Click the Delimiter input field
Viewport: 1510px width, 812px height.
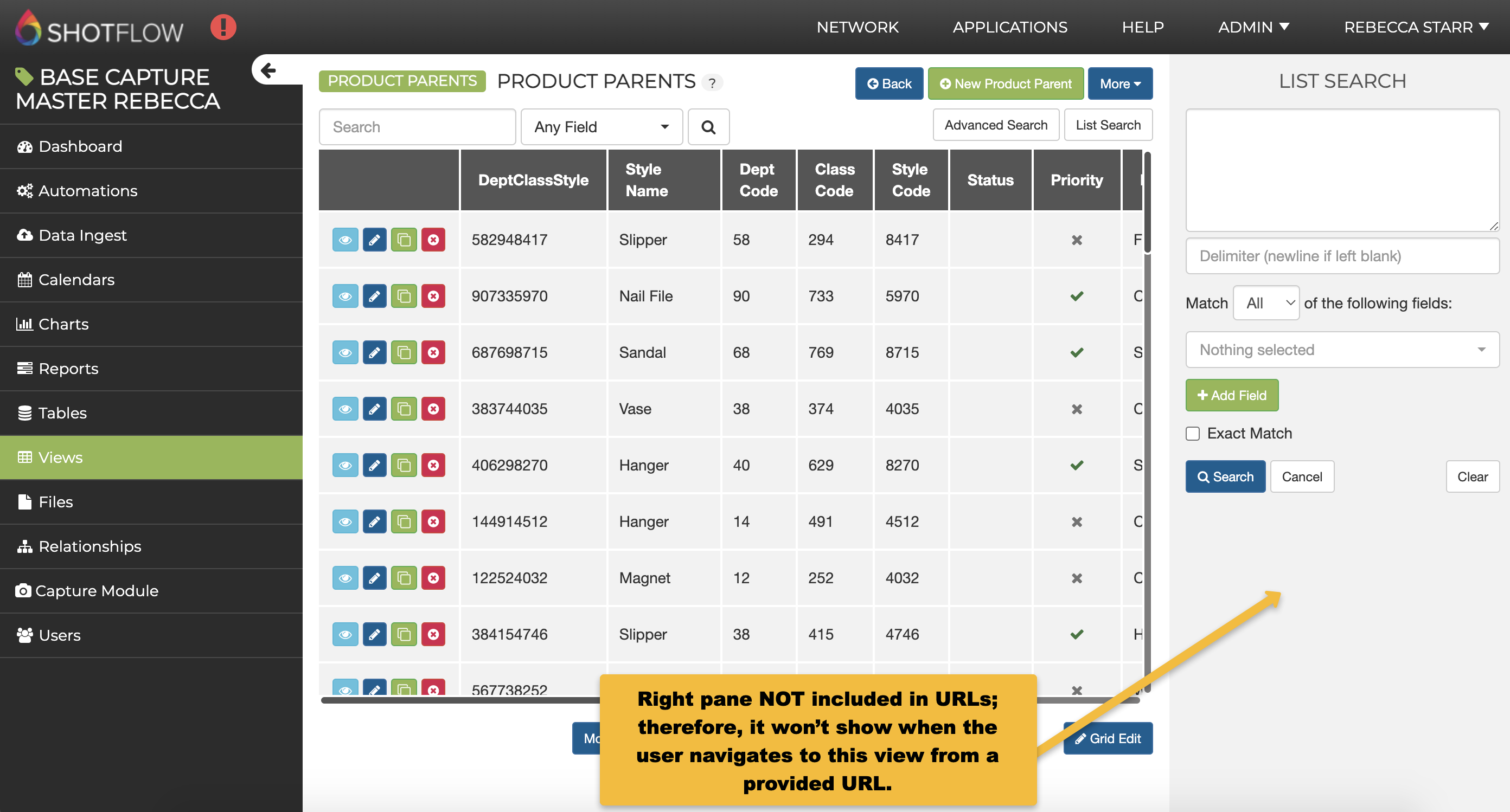1342,256
